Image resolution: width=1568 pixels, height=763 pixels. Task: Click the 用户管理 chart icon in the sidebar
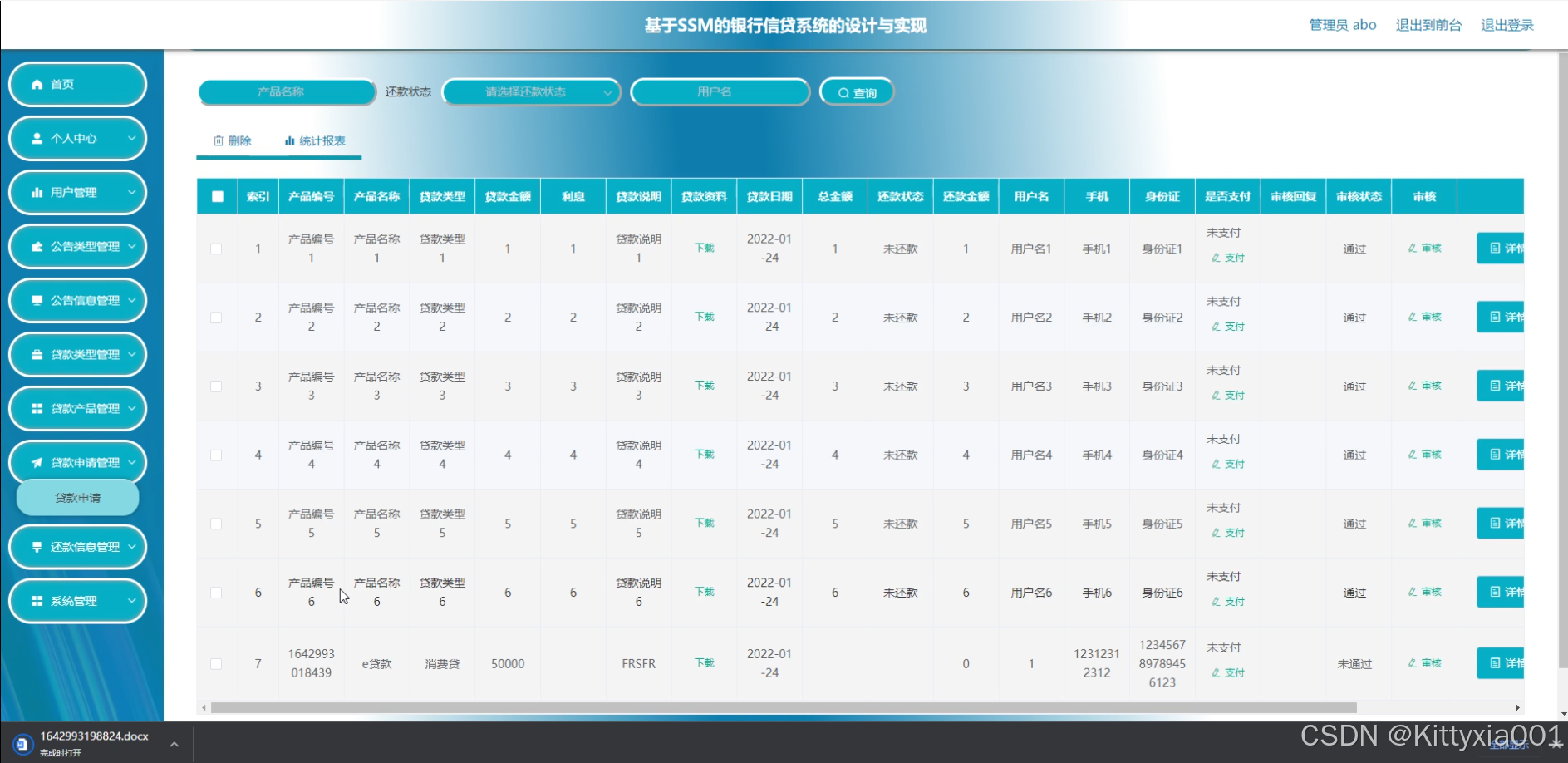pyautogui.click(x=37, y=193)
